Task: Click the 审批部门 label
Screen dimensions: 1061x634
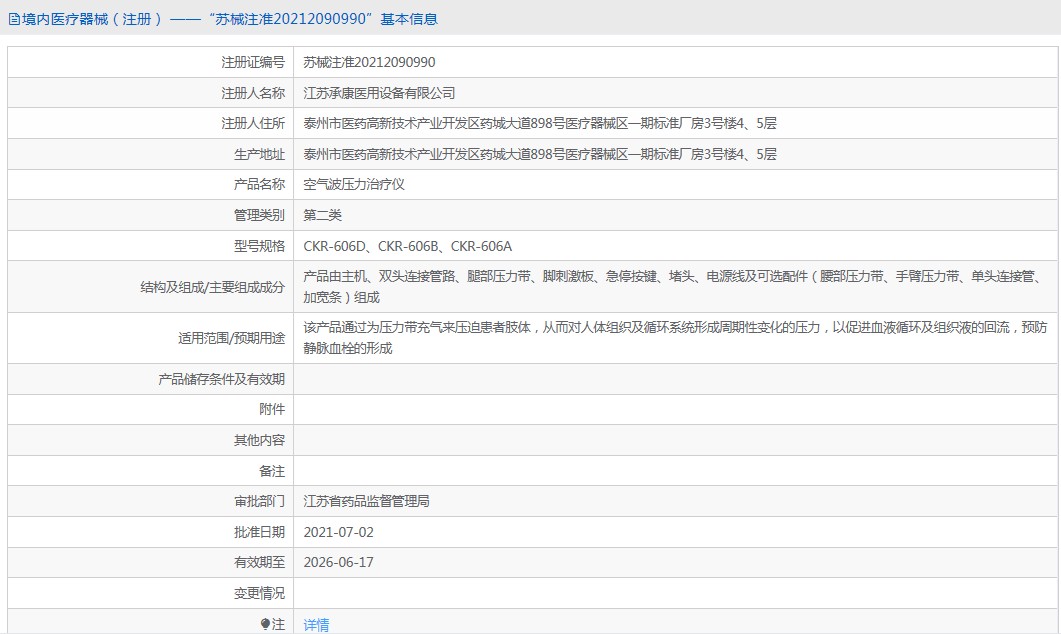Action: coord(260,501)
